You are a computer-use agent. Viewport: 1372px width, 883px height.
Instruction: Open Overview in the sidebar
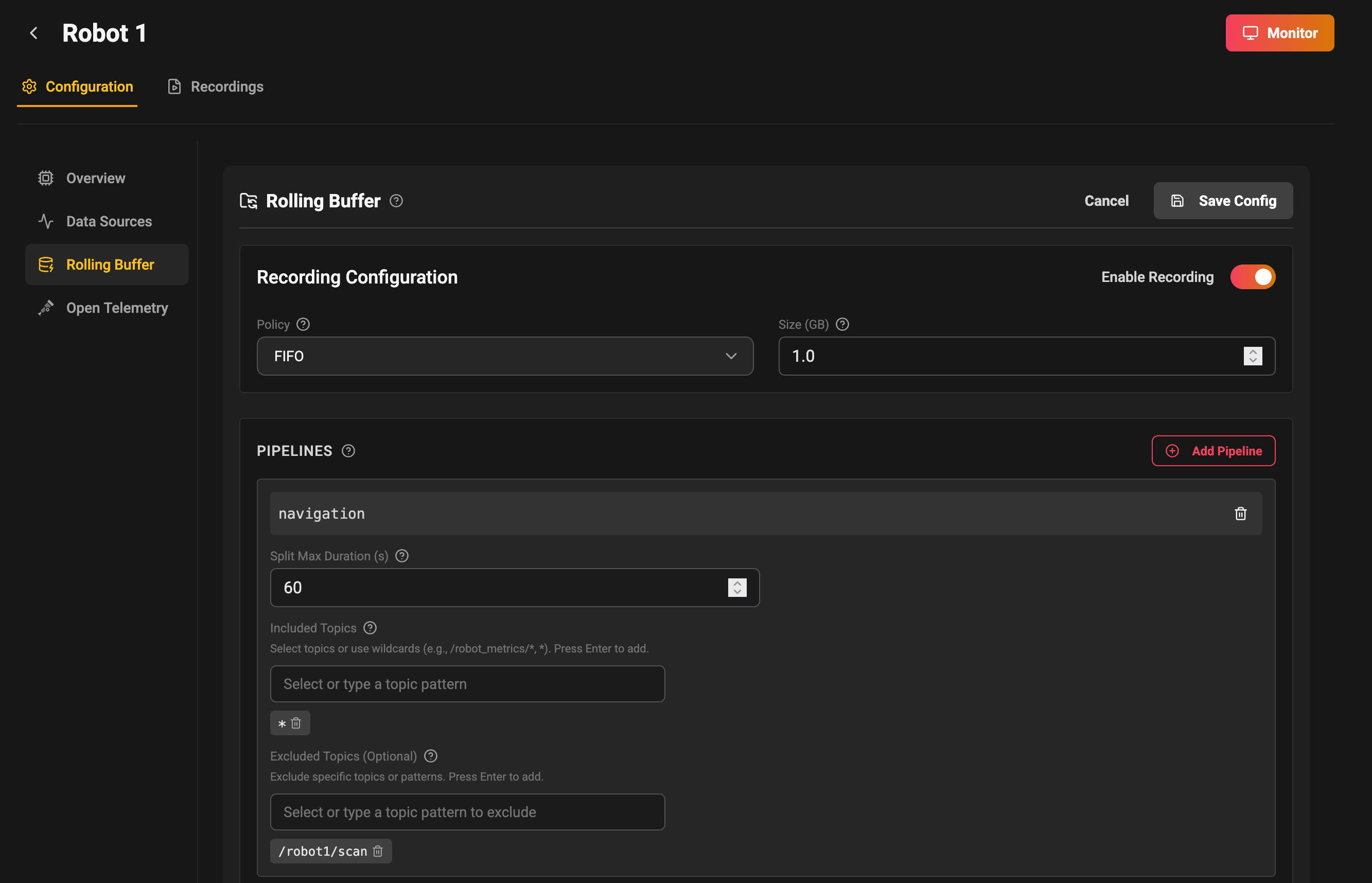click(107, 179)
